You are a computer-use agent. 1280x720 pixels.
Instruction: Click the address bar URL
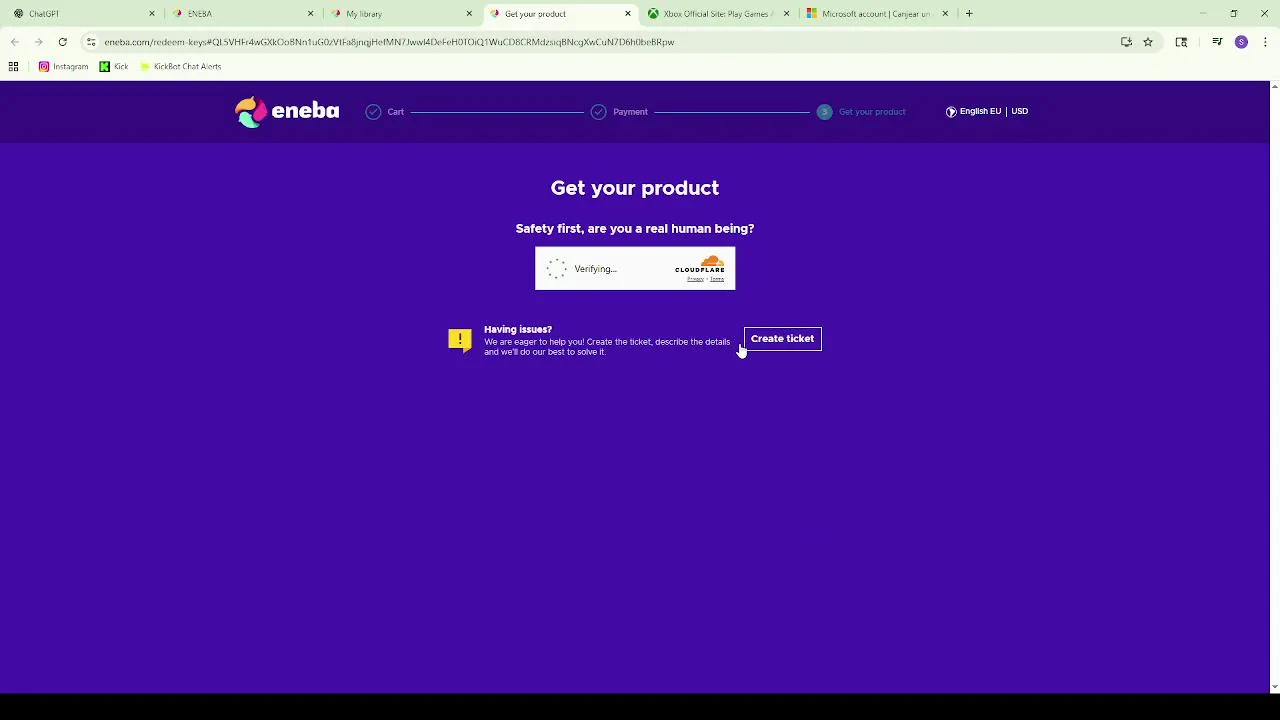tap(389, 42)
